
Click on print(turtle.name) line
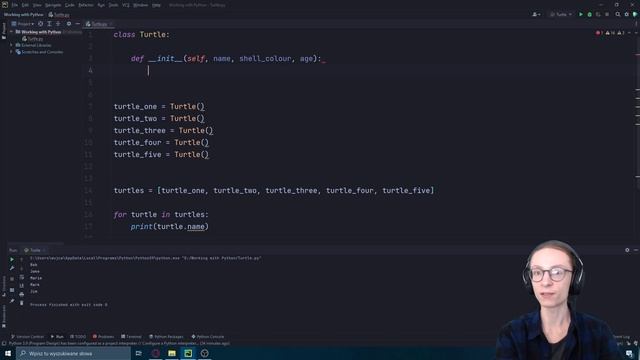tap(169, 227)
